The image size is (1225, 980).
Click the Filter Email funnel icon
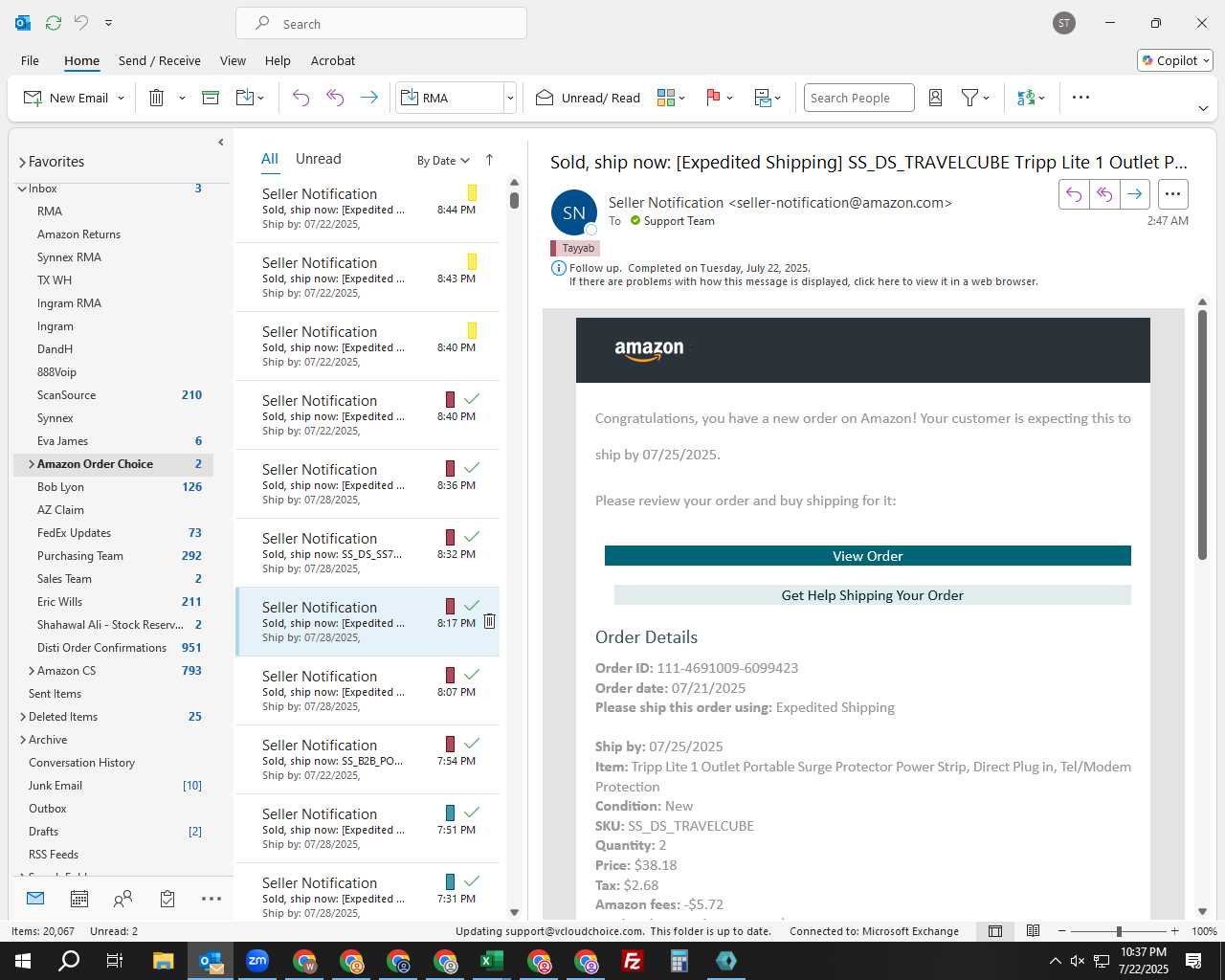click(969, 98)
